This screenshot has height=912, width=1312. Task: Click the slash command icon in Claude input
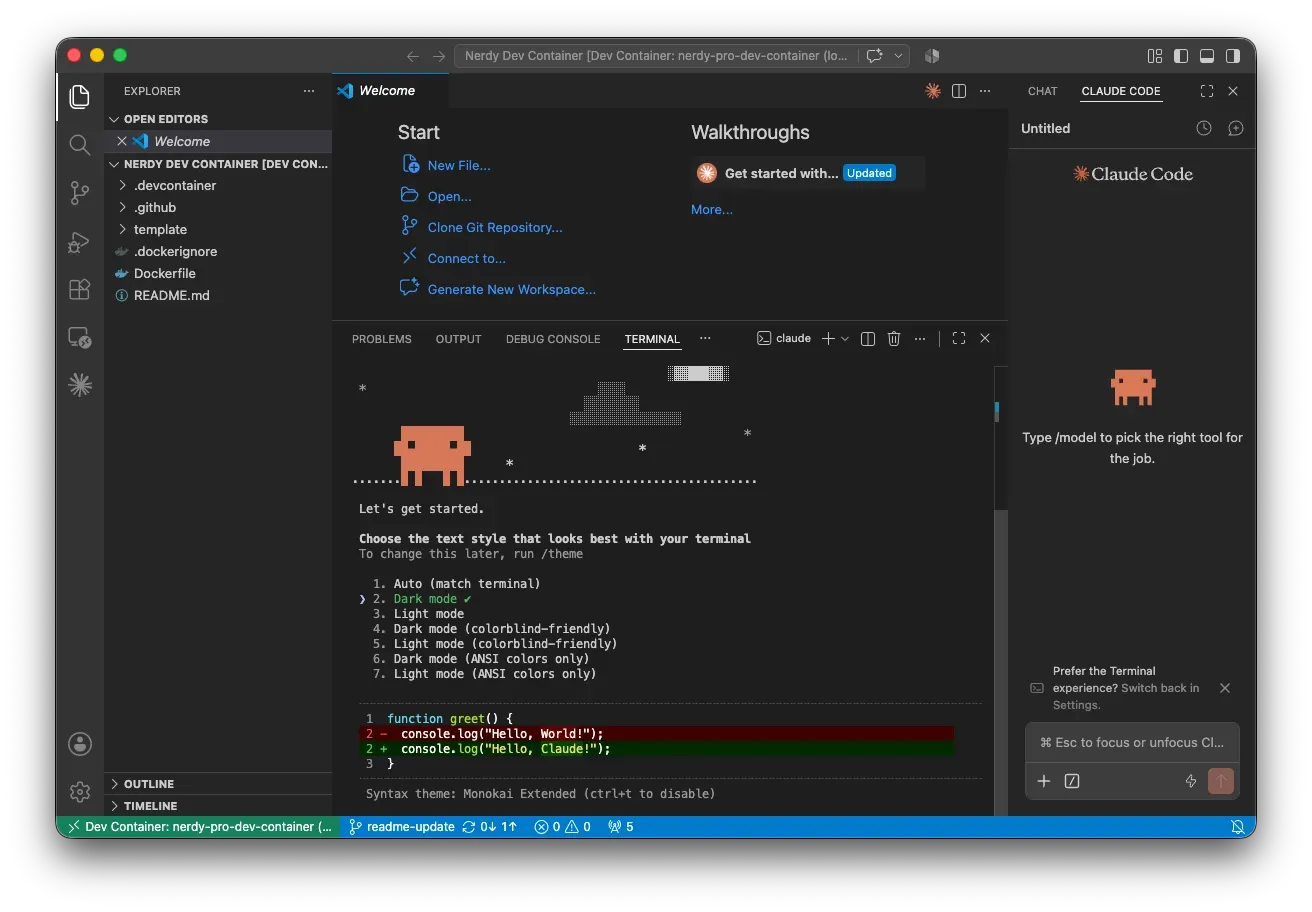click(1072, 781)
